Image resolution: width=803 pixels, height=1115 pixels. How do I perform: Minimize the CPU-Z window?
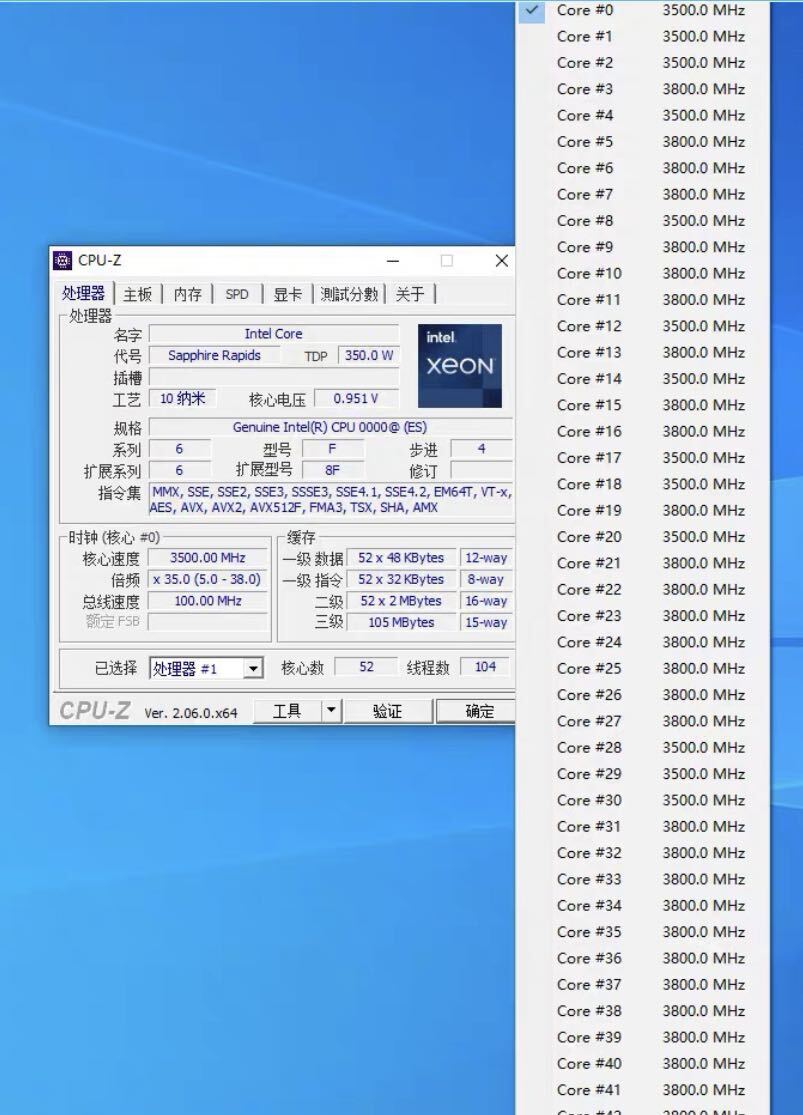393,261
